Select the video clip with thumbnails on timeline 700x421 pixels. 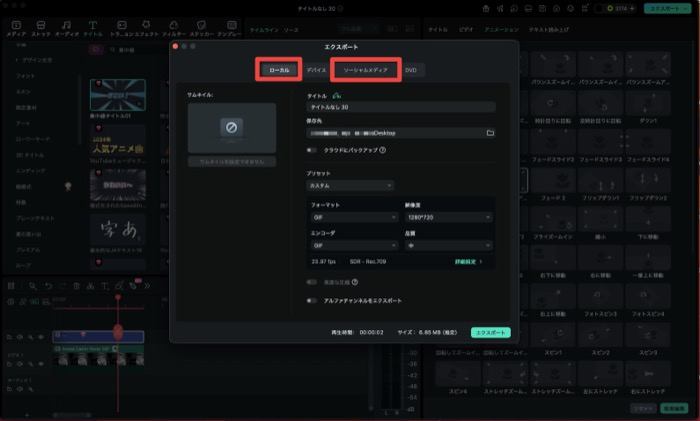click(x=98, y=356)
